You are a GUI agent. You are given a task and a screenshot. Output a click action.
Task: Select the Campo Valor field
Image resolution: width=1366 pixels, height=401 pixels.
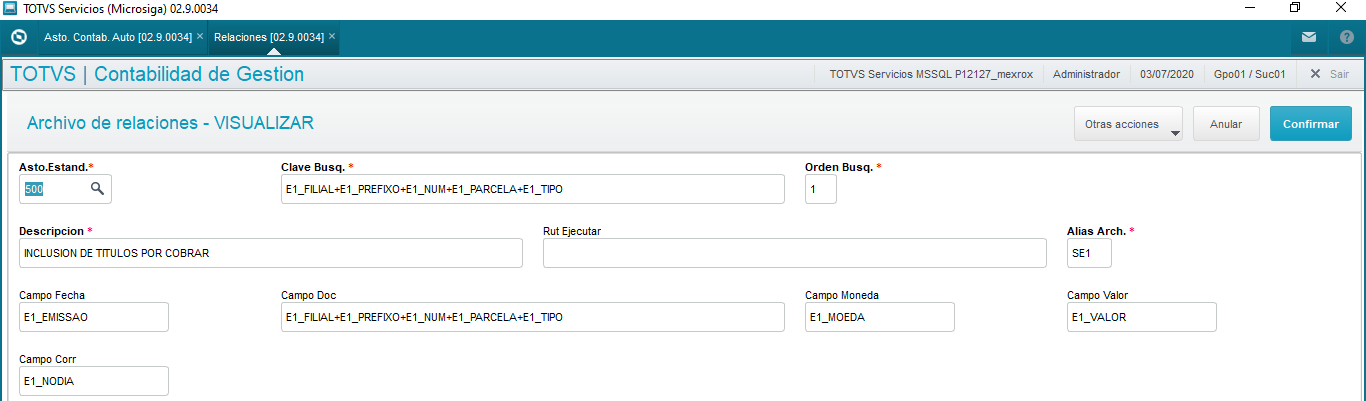(1141, 317)
